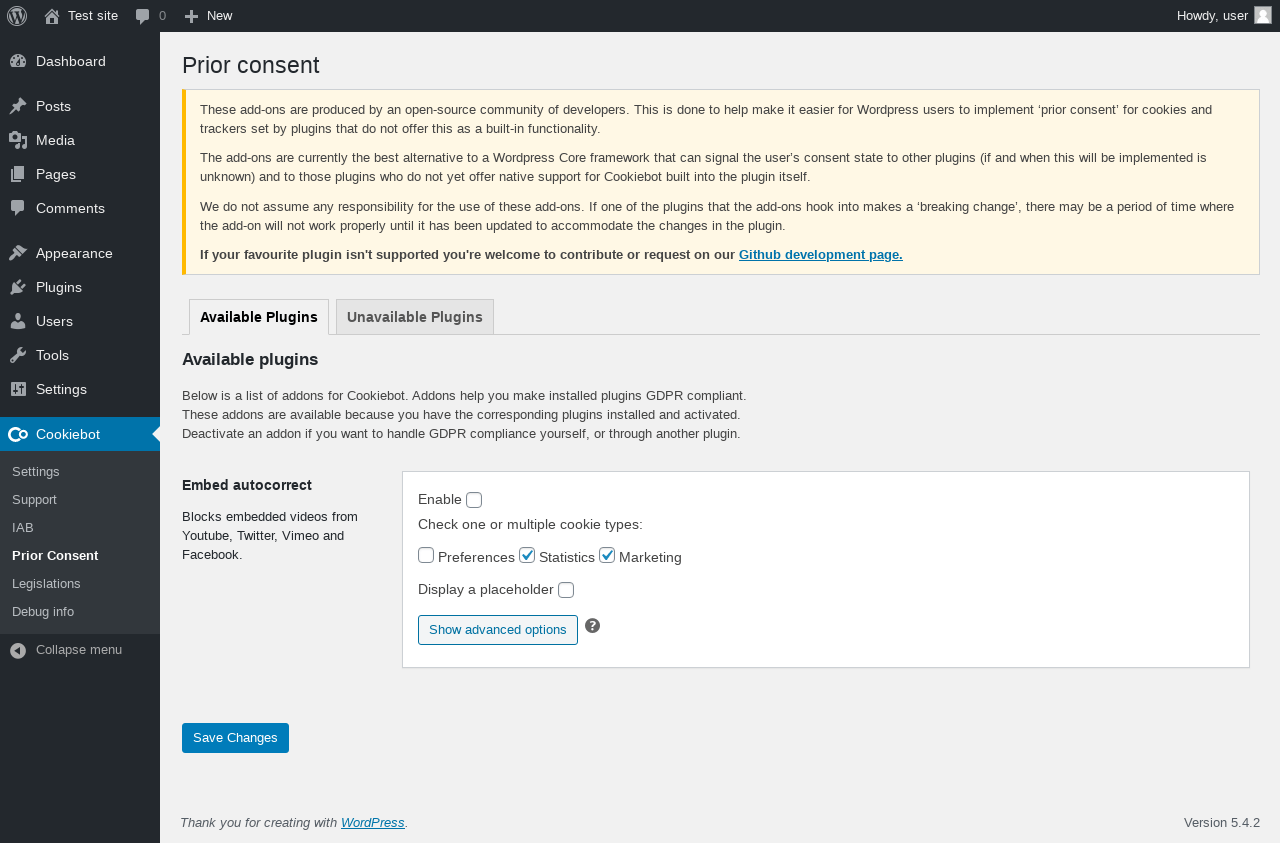Click the Dashboard gauge icon

click(18, 61)
